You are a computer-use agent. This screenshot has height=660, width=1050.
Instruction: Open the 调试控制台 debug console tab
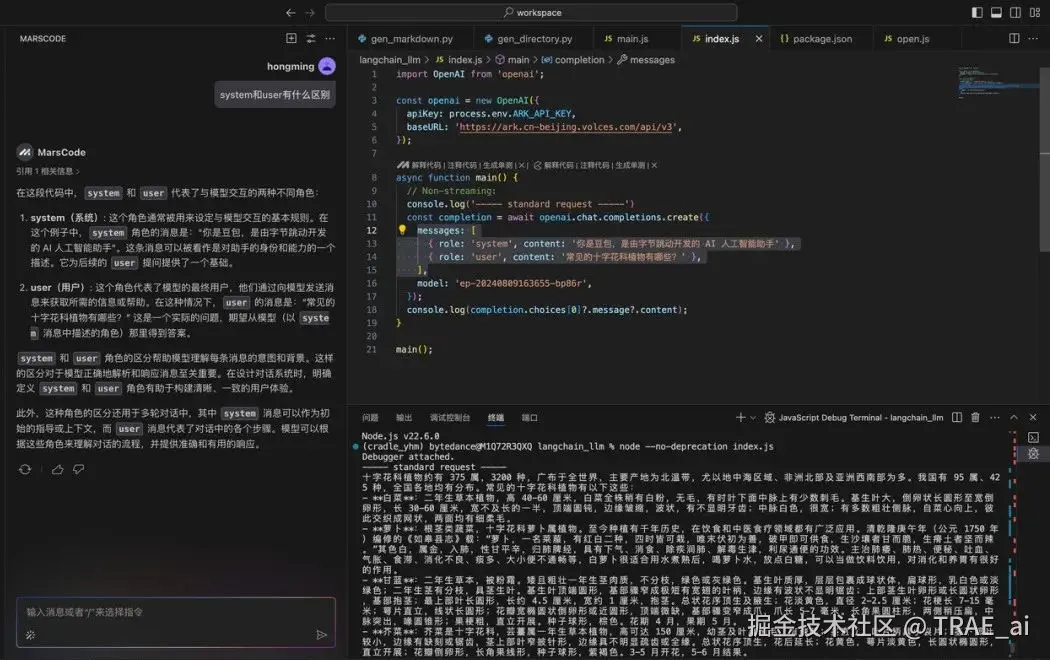coord(450,418)
